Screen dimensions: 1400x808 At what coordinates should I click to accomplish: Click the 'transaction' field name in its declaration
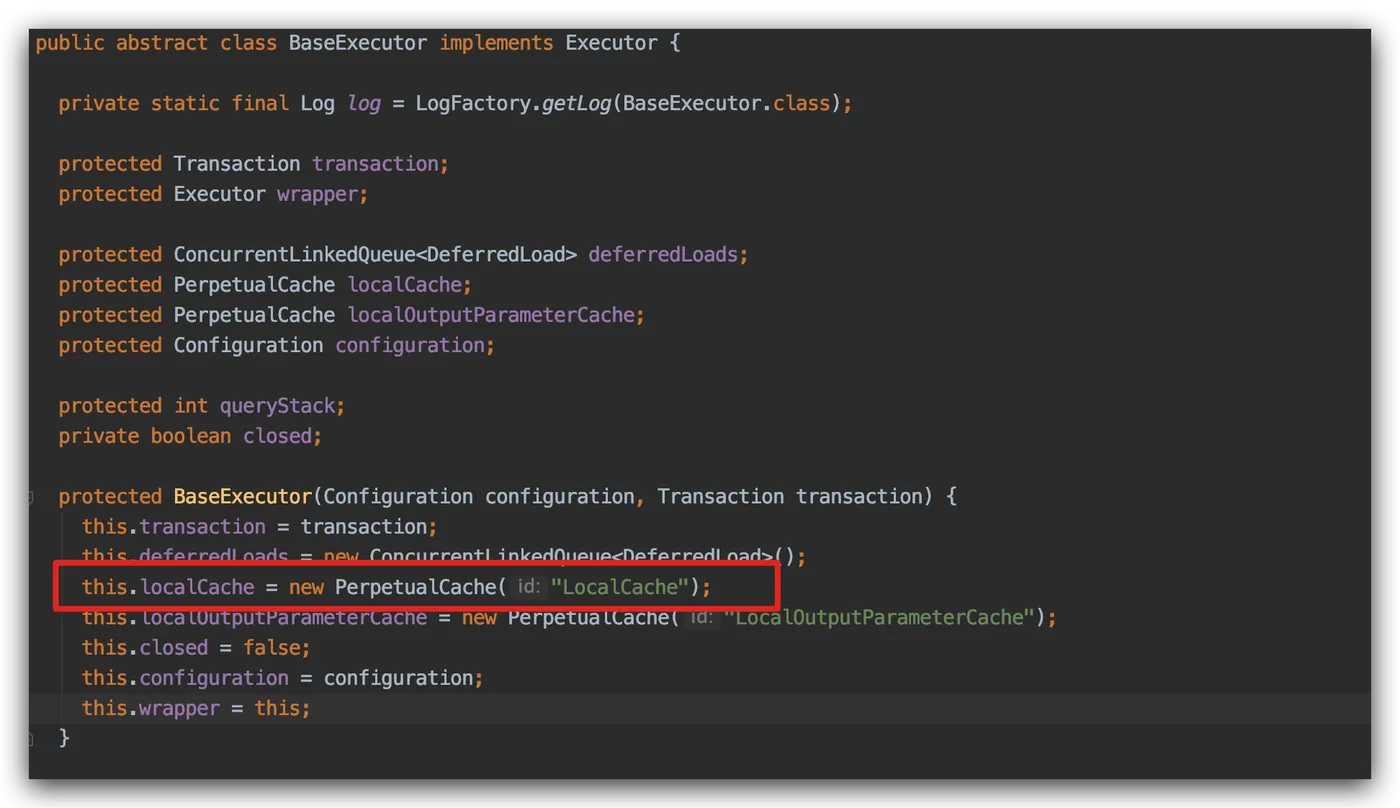pos(375,163)
